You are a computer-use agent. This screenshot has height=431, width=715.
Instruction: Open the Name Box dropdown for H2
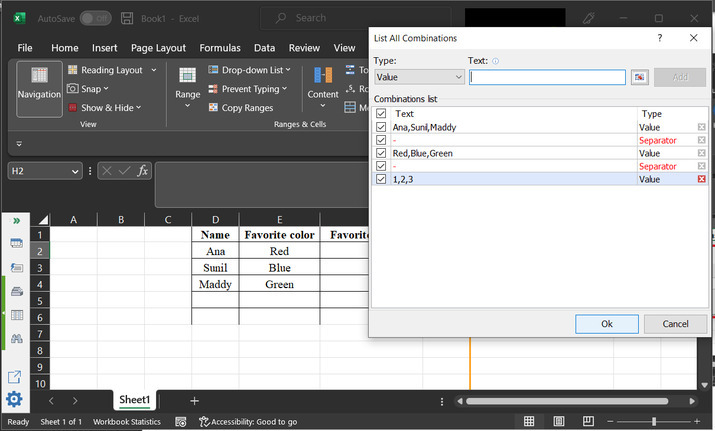point(76,171)
